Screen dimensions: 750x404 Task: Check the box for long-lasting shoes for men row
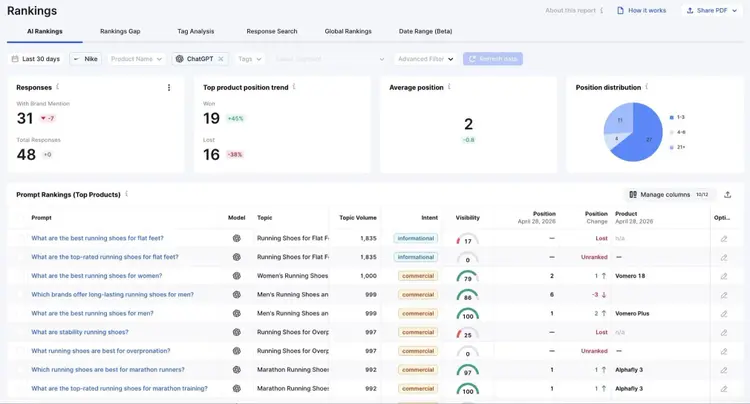(x=21, y=295)
